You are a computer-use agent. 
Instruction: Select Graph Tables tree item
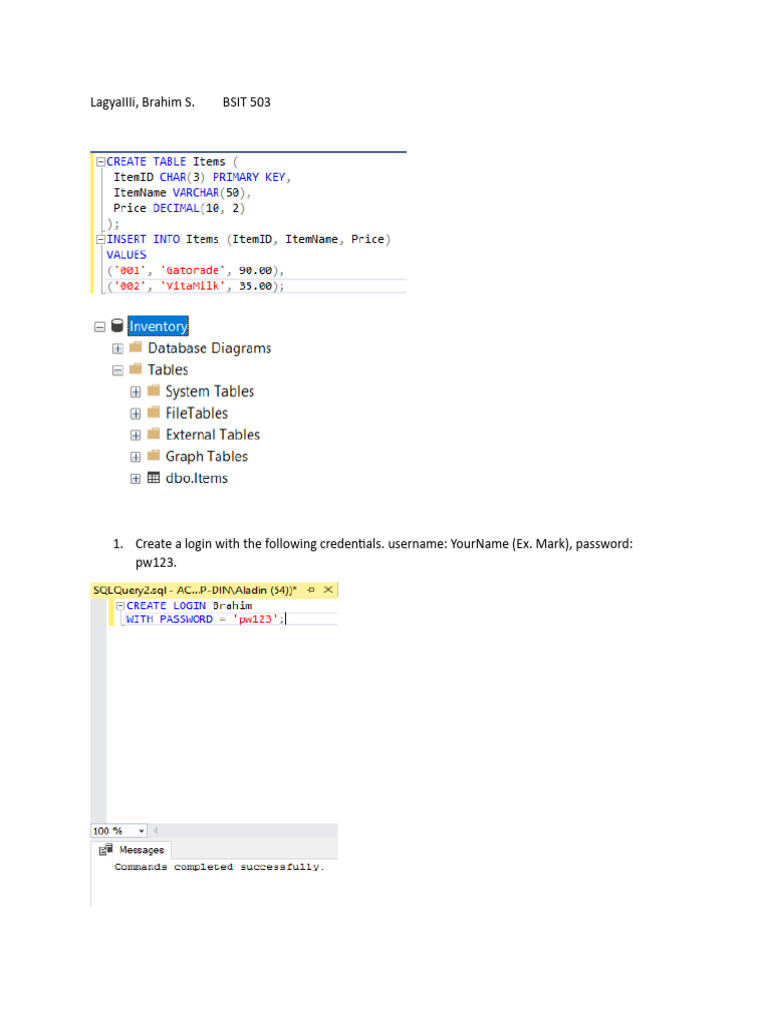pos(206,456)
